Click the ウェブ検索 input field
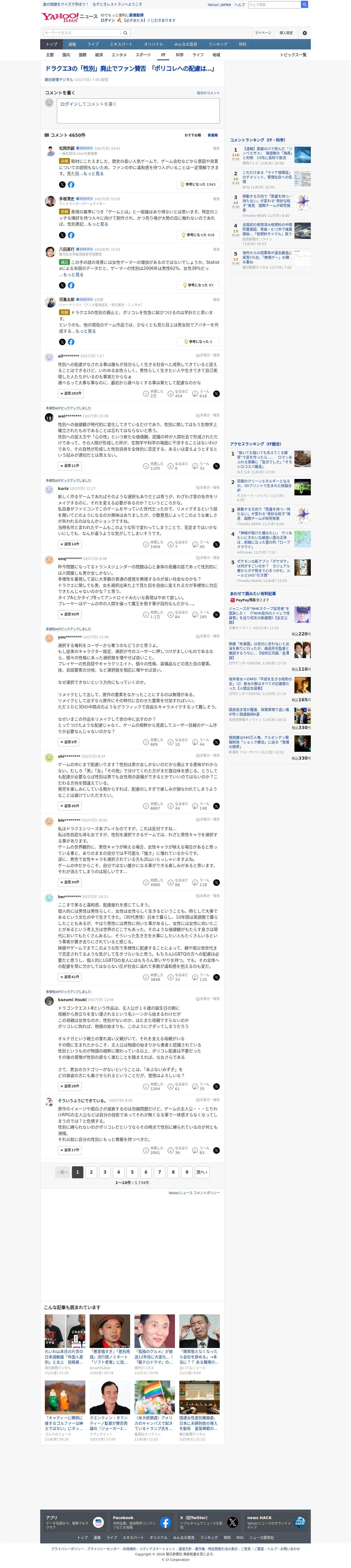This screenshot has height=1568, width=351. [274, 4]
